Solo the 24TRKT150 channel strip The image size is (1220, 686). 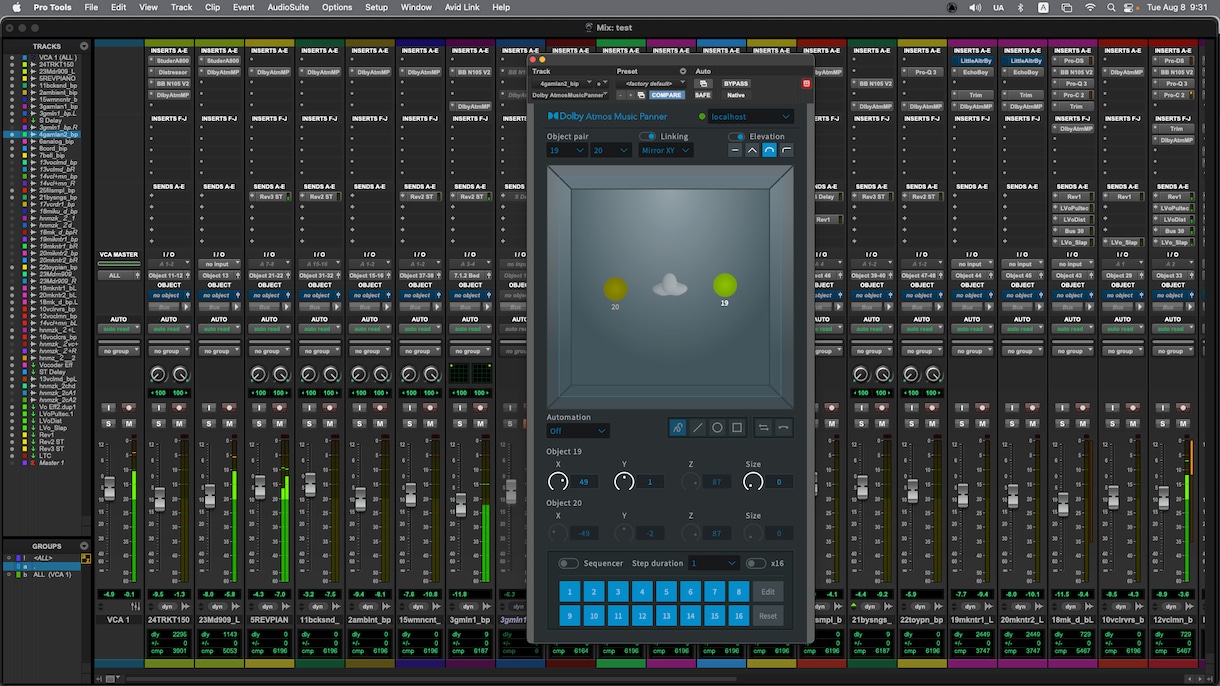point(158,423)
